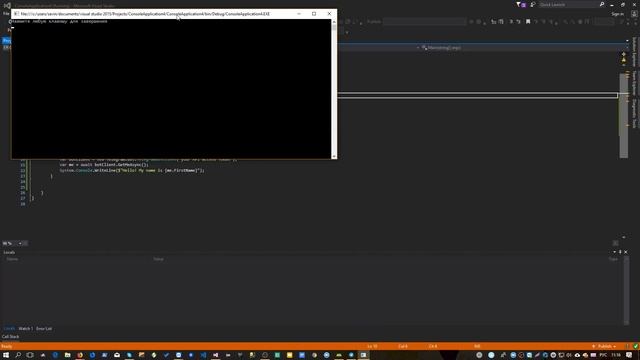The width and height of the screenshot is (640, 360).
Task: Click the Value column header in Locals
Action: point(158,259)
